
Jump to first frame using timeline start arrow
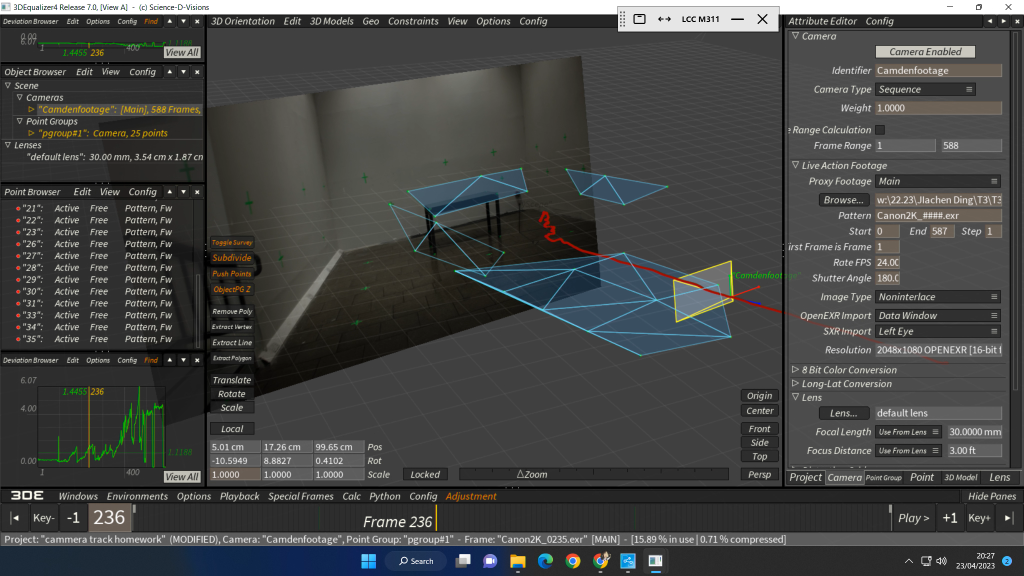coord(15,518)
